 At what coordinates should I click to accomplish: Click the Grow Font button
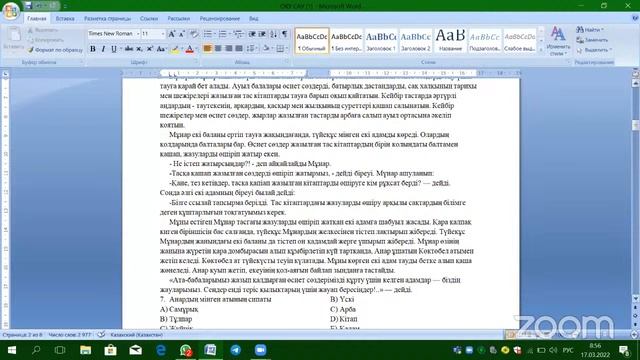(171, 34)
